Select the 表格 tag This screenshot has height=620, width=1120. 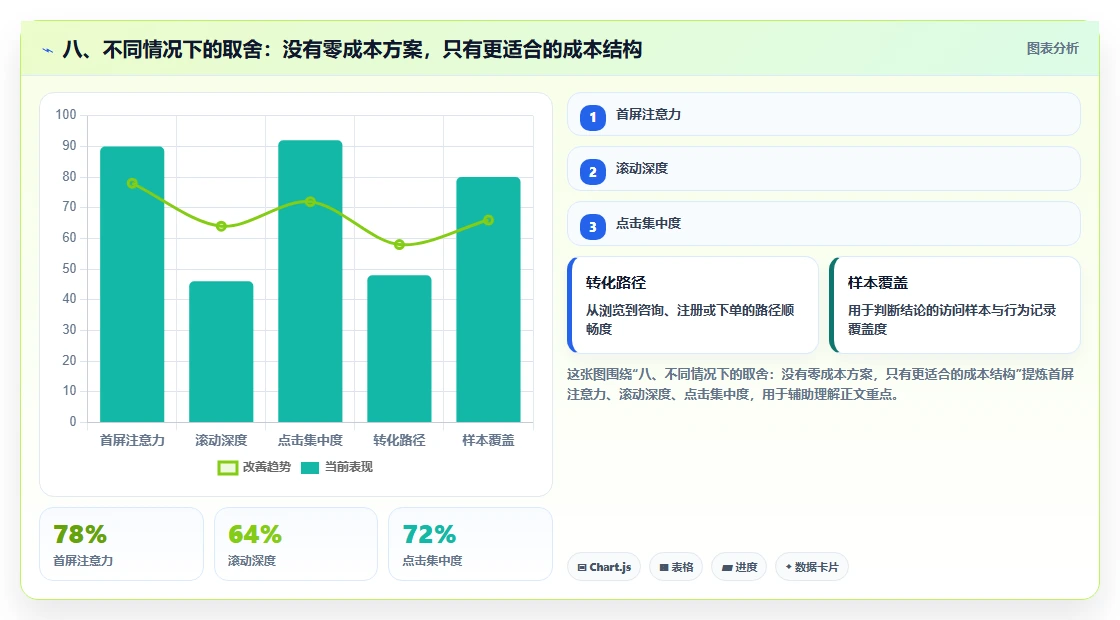(676, 567)
